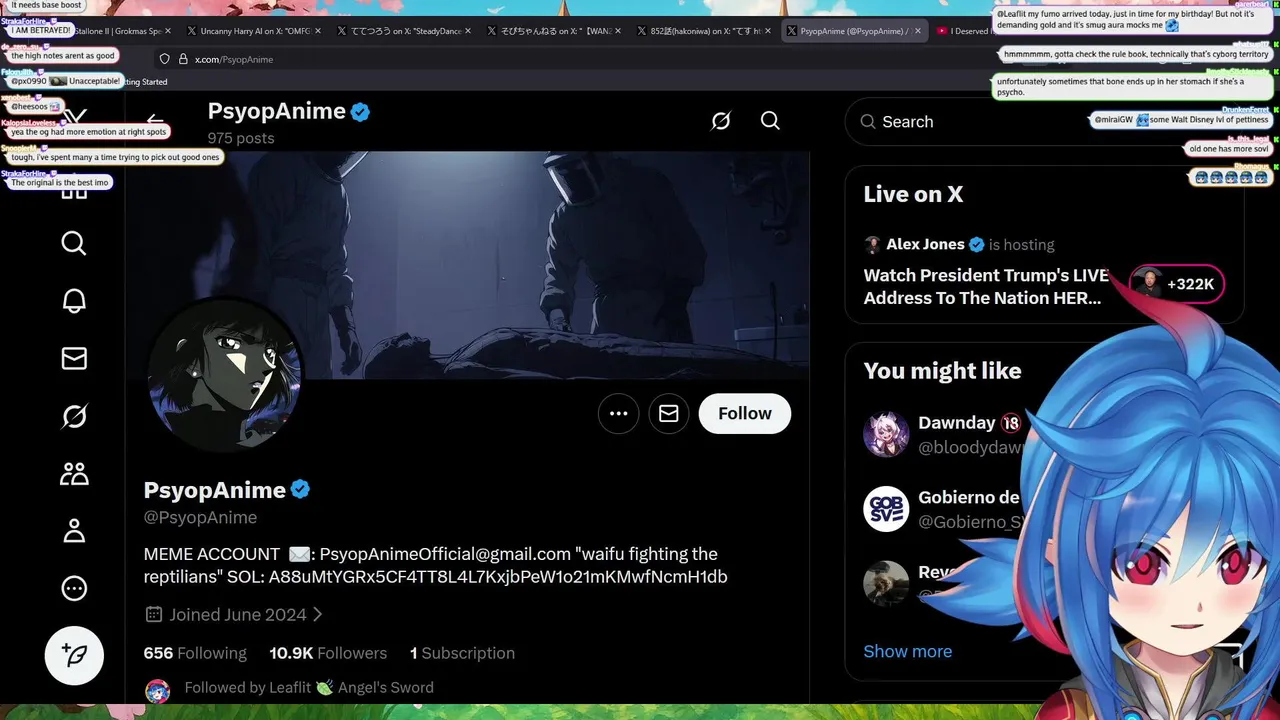
Task: Click Dawnday avatar in You might like
Action: click(x=886, y=434)
